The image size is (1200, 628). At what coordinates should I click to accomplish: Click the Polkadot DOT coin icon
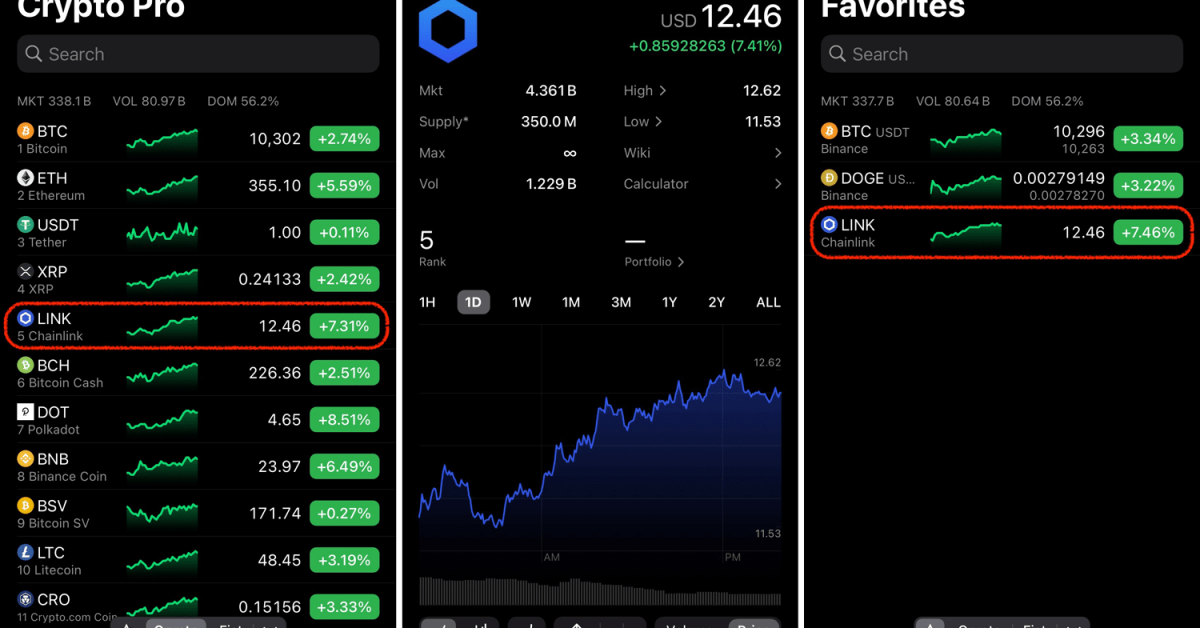click(26, 412)
